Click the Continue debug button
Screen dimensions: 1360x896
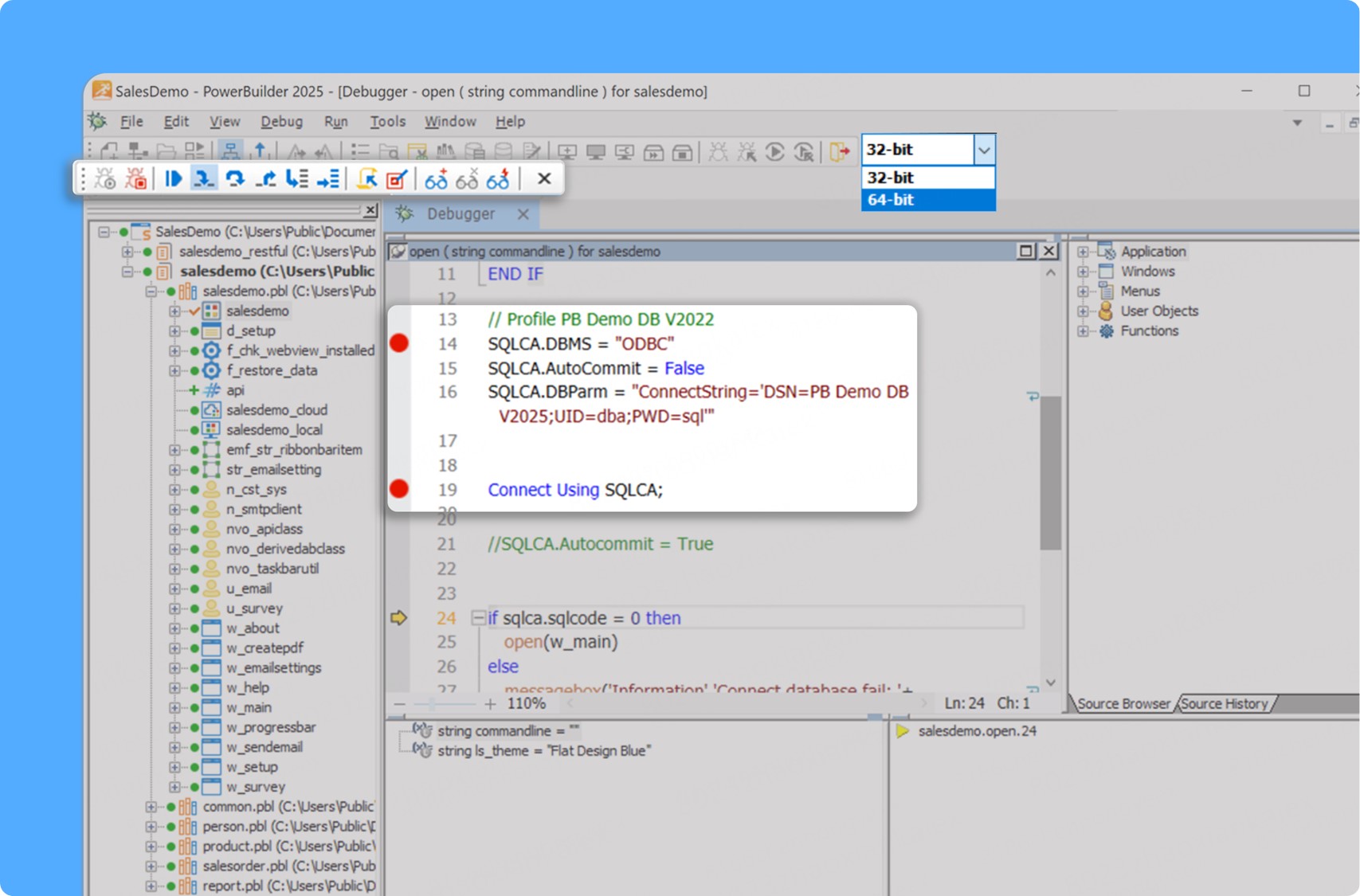pos(173,178)
